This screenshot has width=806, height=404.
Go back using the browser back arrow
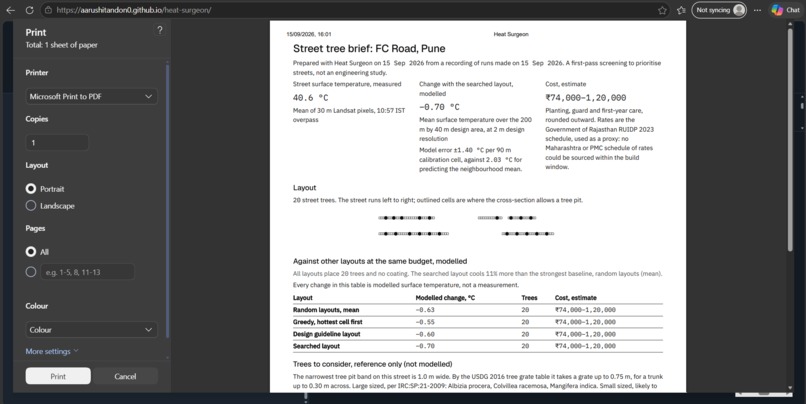[x=10, y=10]
